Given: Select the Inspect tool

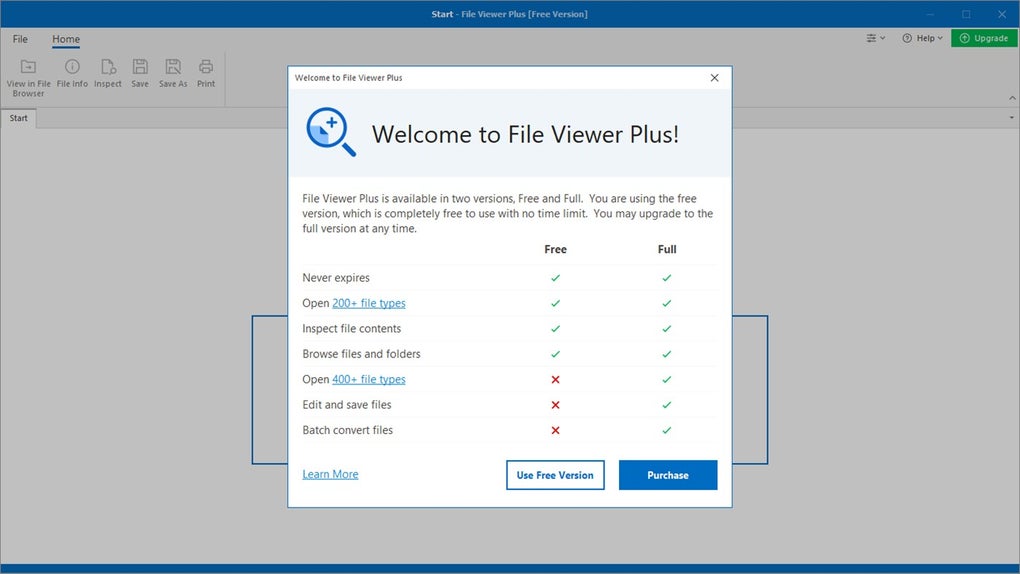Looking at the screenshot, I should (x=108, y=74).
